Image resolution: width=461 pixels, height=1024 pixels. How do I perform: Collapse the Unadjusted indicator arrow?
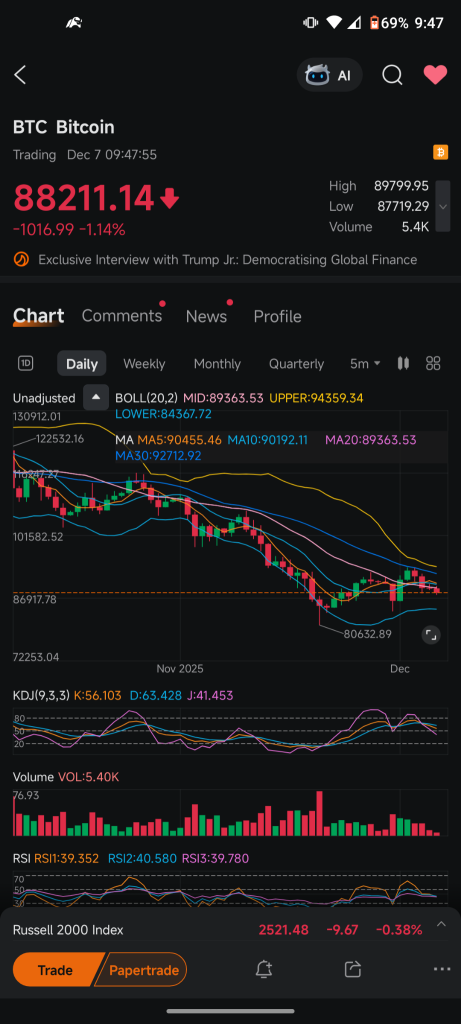[x=96, y=398]
